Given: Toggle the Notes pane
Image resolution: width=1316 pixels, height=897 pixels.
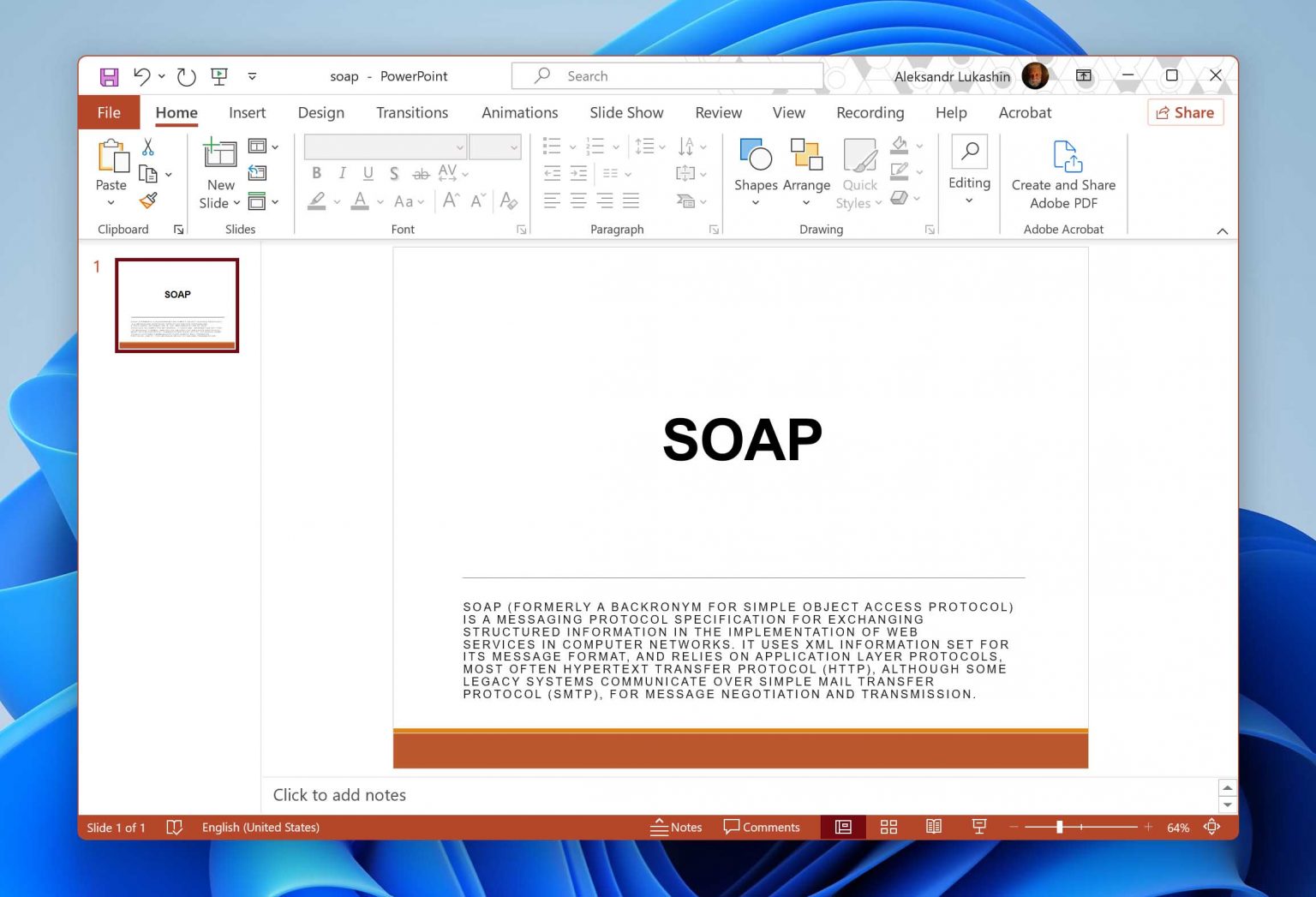Looking at the screenshot, I should tap(676, 827).
